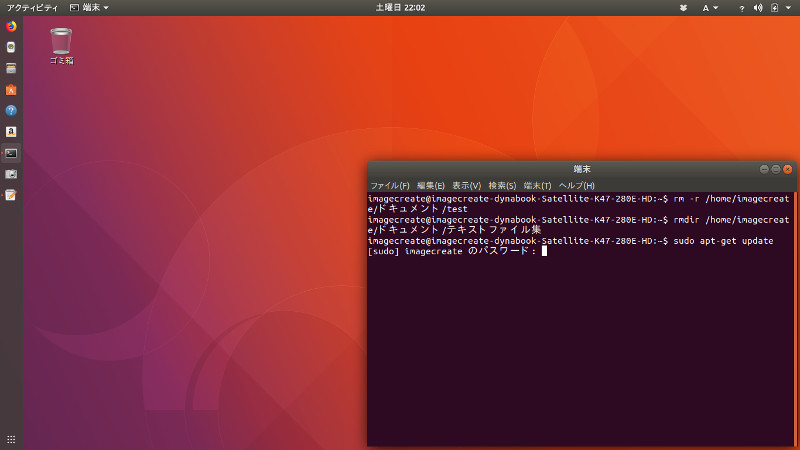Image resolution: width=800 pixels, height=450 pixels.
Task: Click the 'e/ドキュメント/test' path text
Action: coord(417,209)
